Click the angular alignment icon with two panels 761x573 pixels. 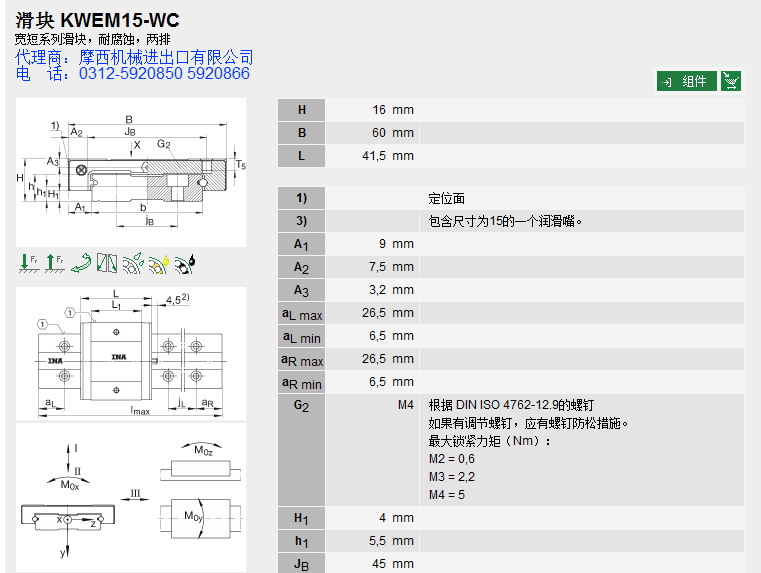coord(107,264)
